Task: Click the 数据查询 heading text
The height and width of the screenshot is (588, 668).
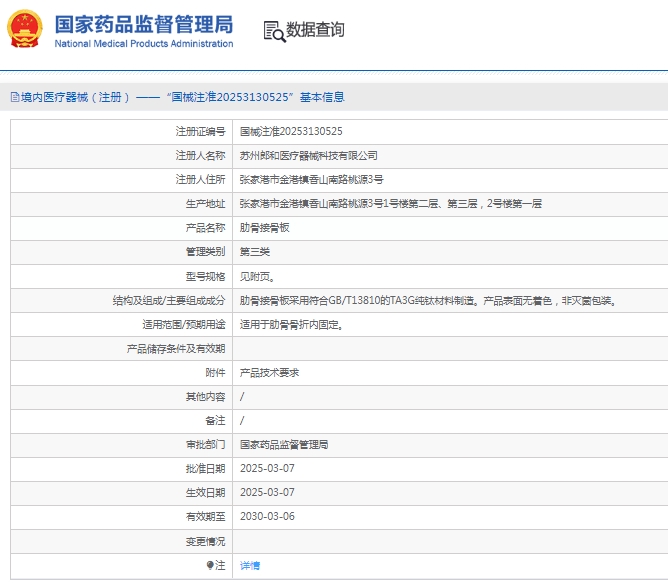Action: 315,29
